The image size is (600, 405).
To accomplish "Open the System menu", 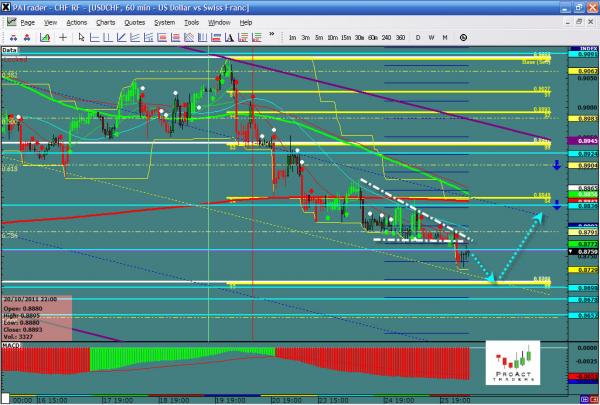I will [164, 21].
